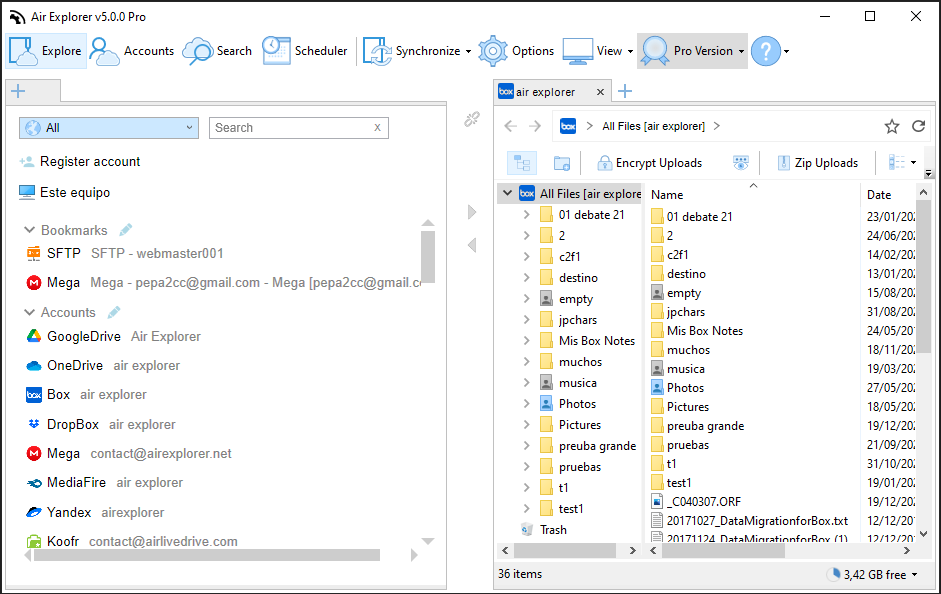Click the file list horizontal scrollbar

723,550
